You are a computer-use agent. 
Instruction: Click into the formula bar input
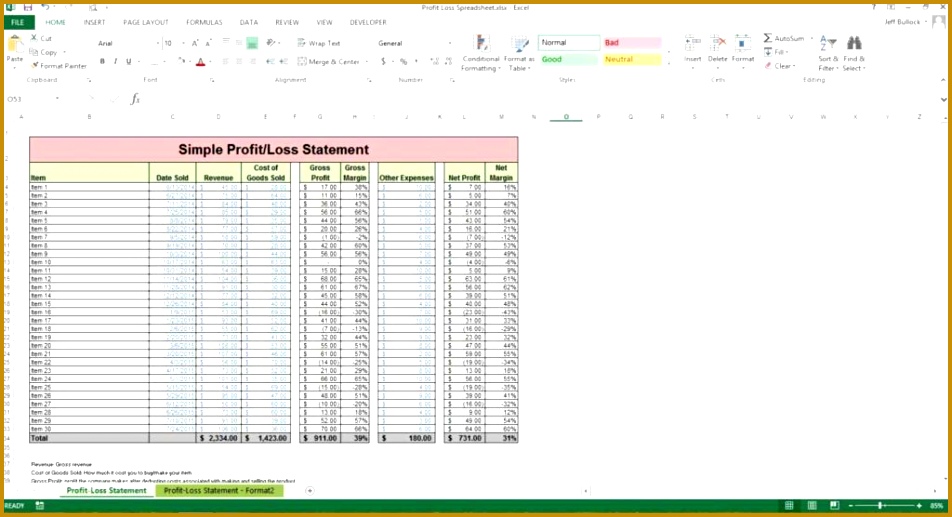click(540, 99)
